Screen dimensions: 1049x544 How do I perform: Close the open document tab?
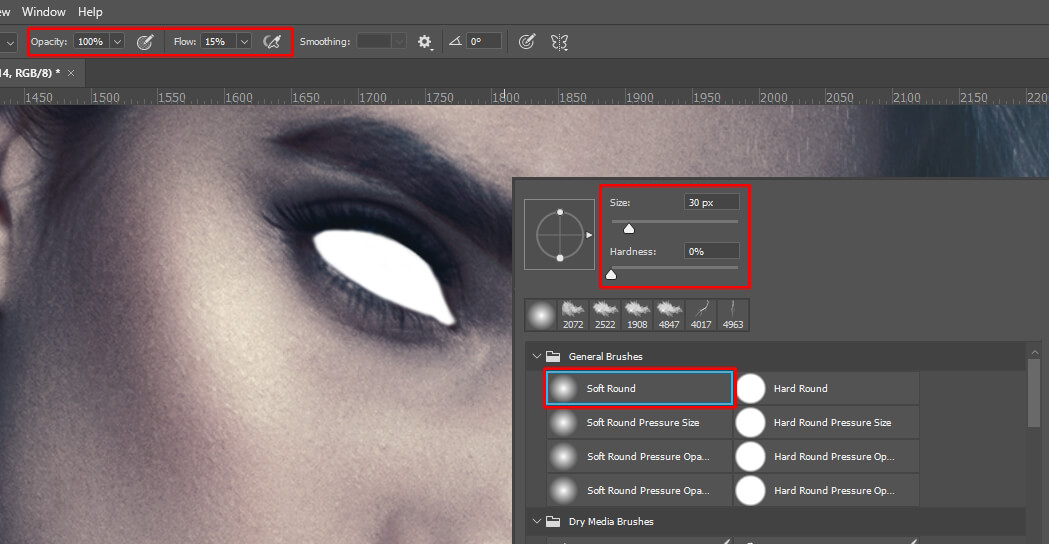pos(71,73)
